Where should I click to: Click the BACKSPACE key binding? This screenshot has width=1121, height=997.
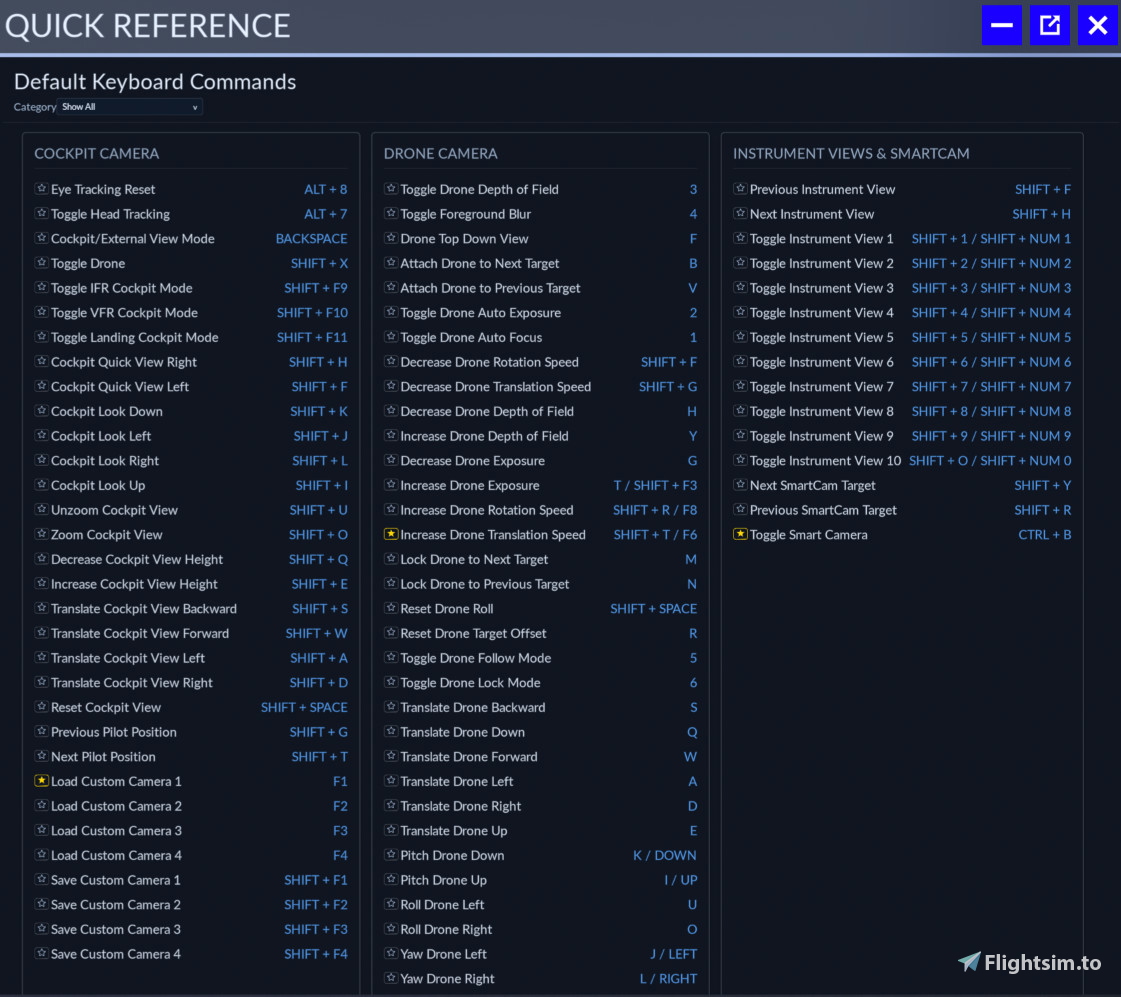click(312, 239)
